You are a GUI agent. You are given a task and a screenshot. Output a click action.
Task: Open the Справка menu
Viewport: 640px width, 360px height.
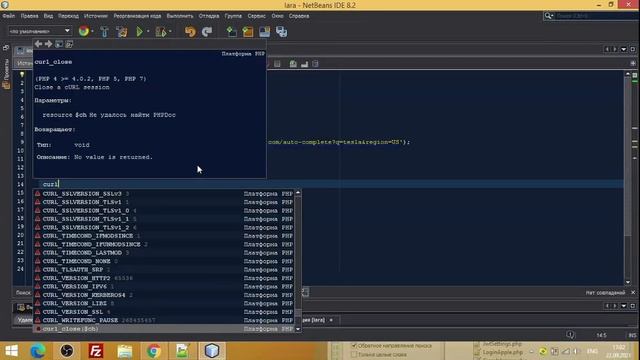(x=299, y=16)
